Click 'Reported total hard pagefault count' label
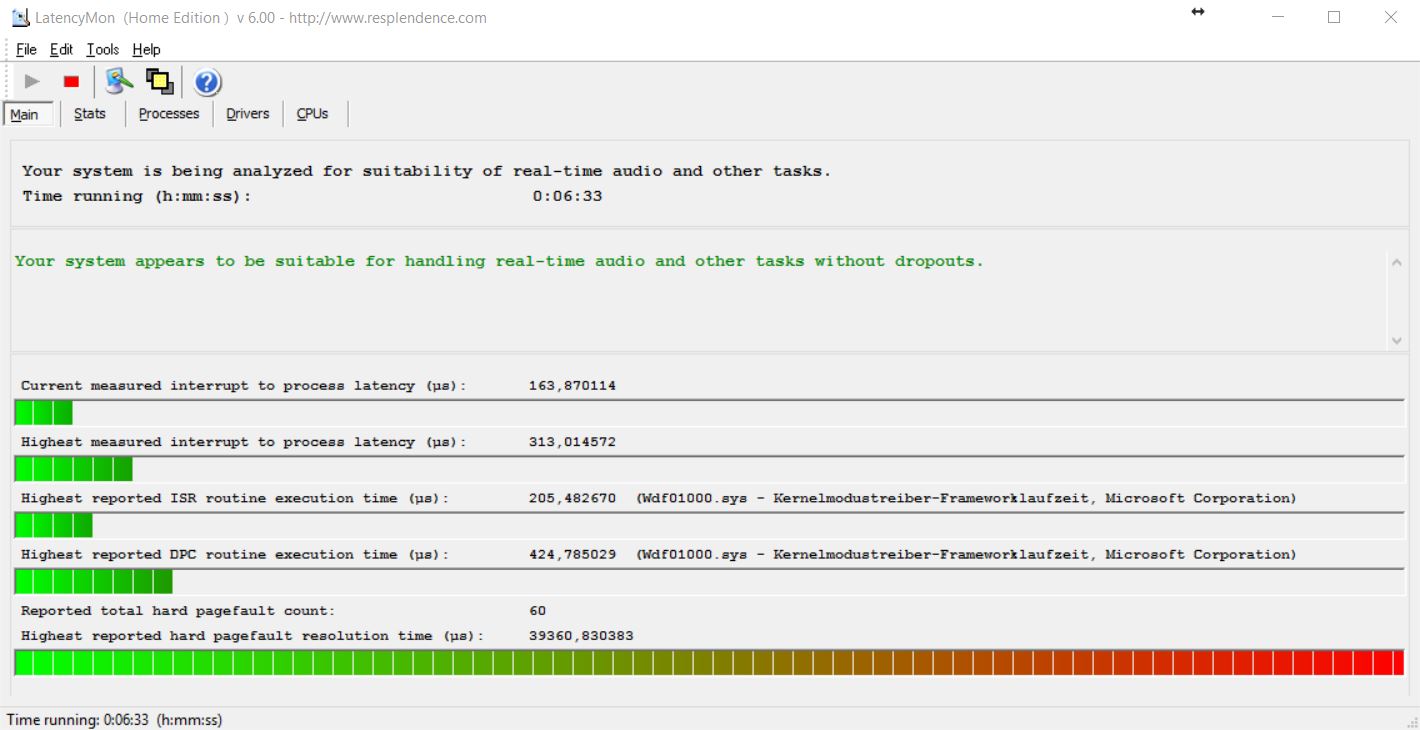Viewport: 1420px width, 730px height. click(x=178, y=611)
